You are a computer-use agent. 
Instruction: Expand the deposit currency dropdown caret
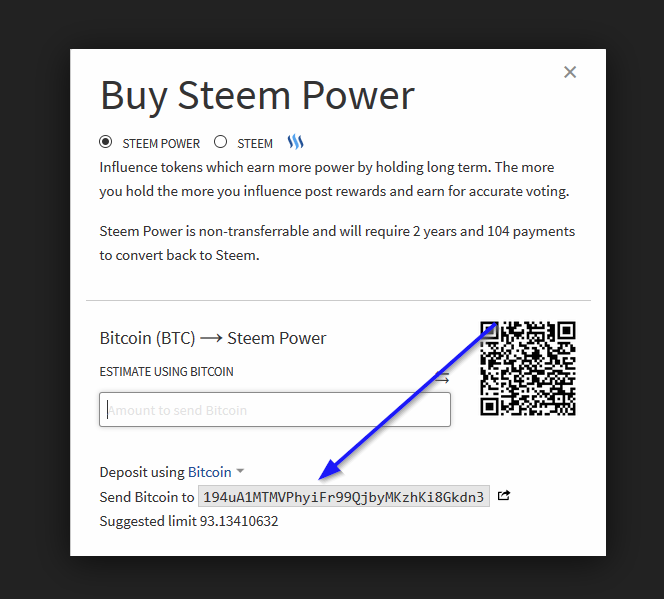click(x=240, y=472)
